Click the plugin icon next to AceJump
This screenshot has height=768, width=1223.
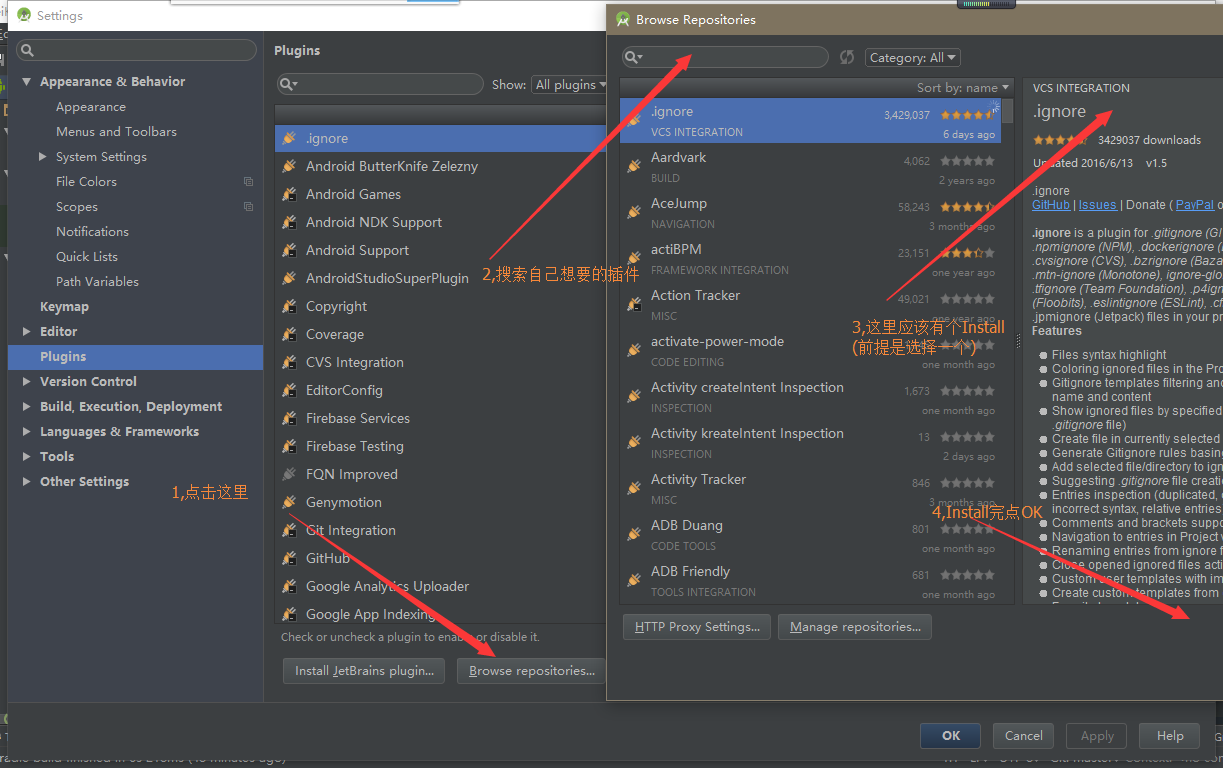tap(633, 212)
